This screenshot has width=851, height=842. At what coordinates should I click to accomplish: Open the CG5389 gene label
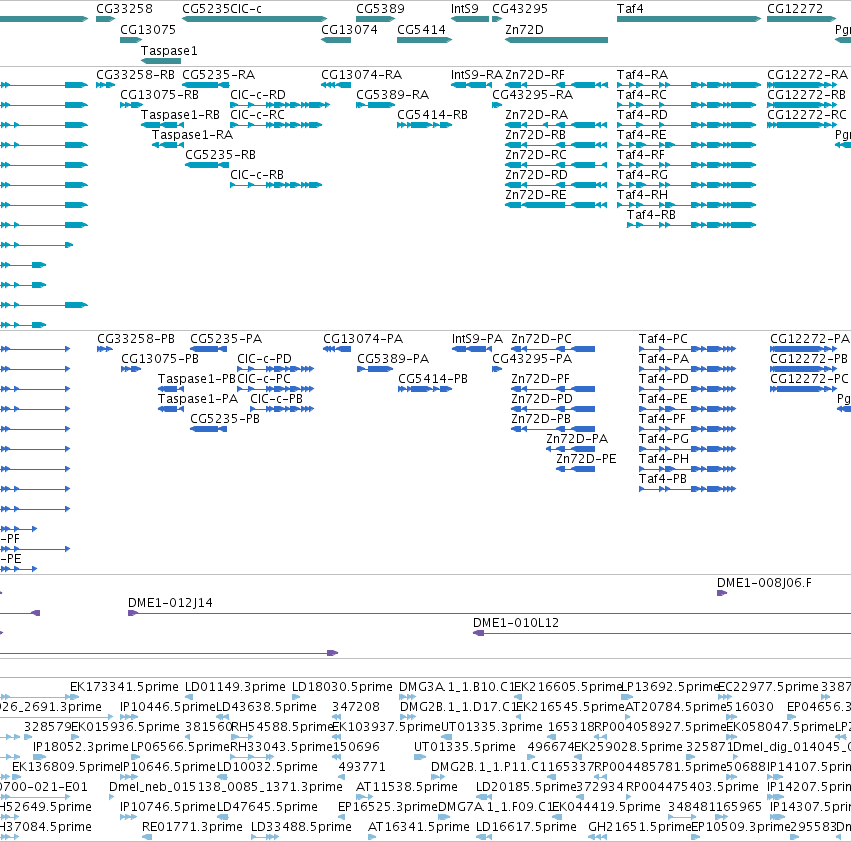click(x=380, y=9)
